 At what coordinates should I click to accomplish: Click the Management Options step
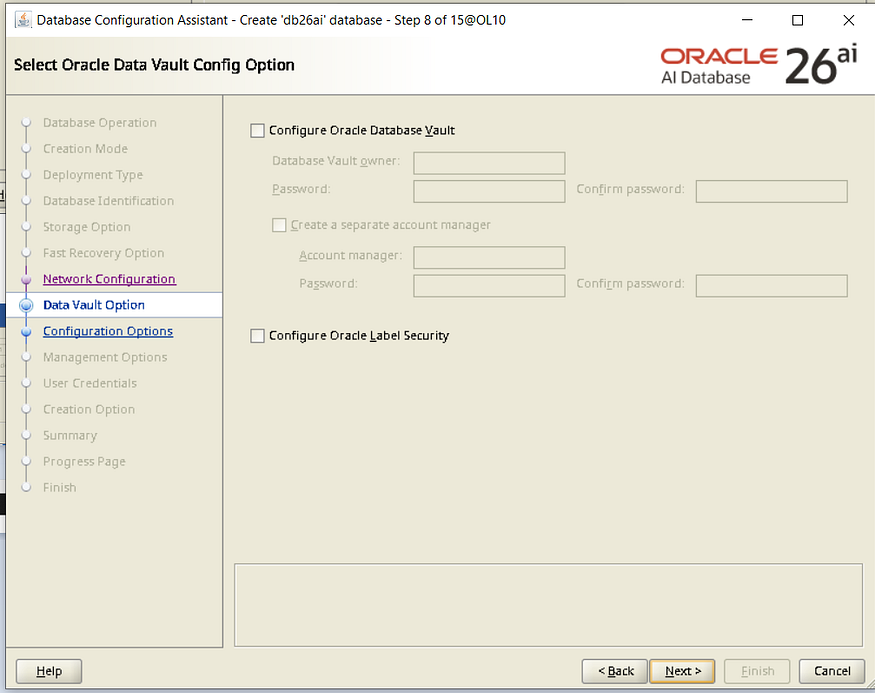(105, 358)
